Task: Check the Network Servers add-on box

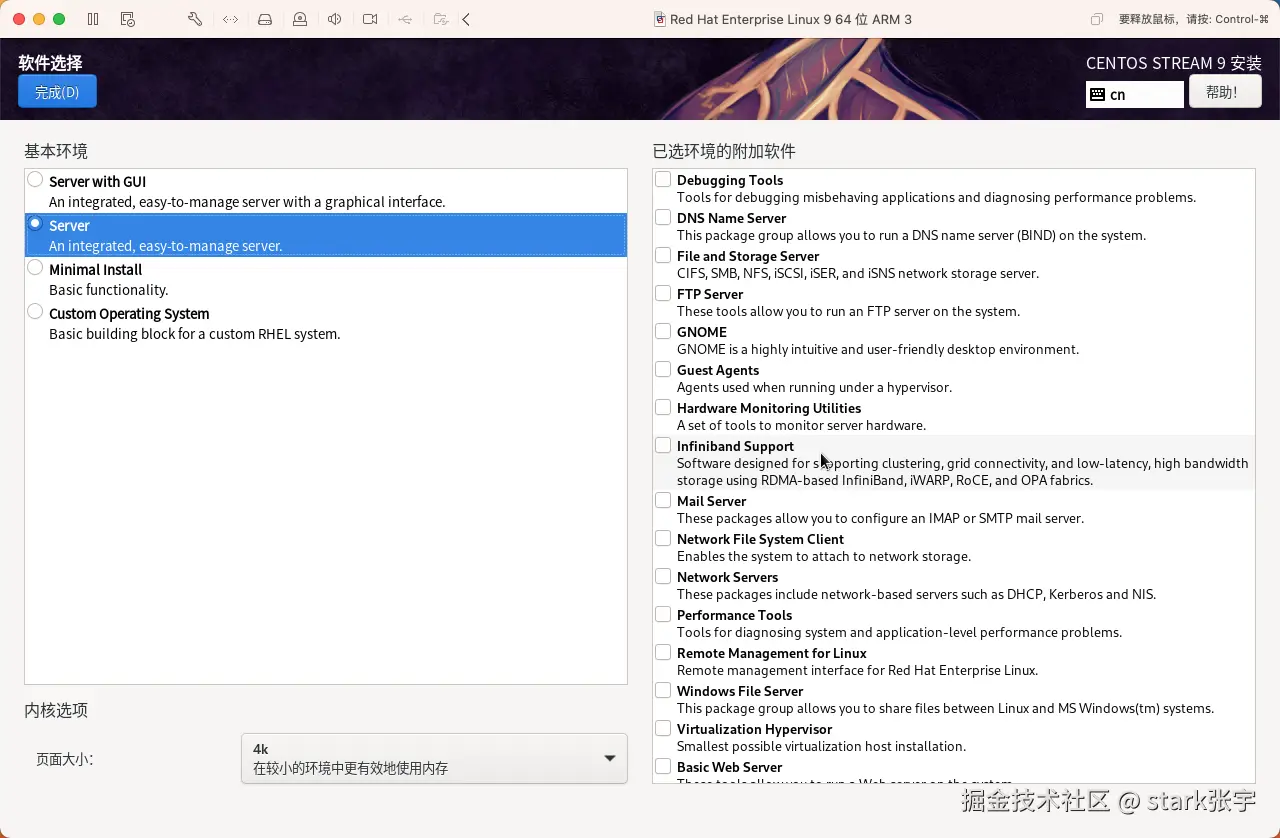Action: [x=663, y=576]
